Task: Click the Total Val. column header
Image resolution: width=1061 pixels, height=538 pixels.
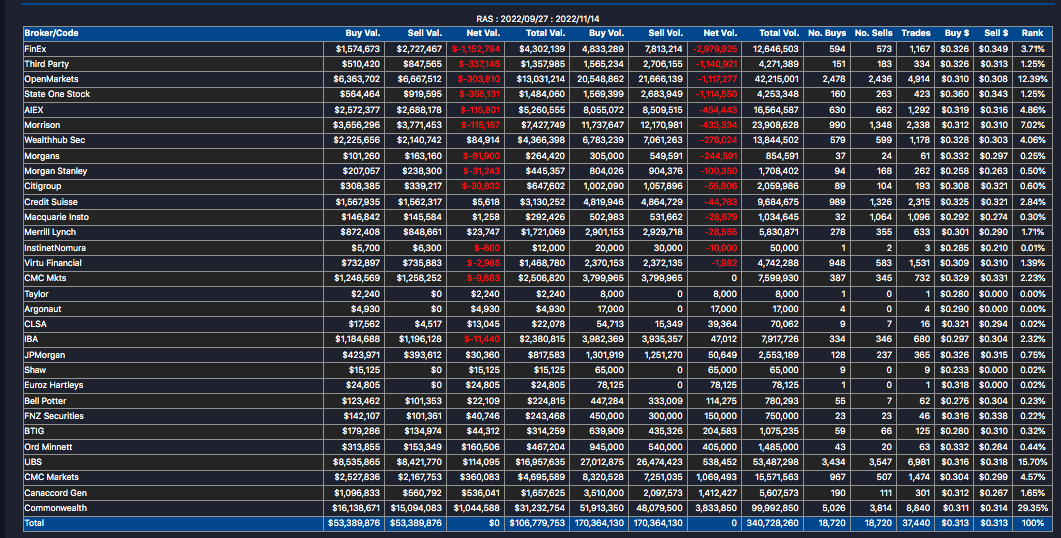Action: 545,33
